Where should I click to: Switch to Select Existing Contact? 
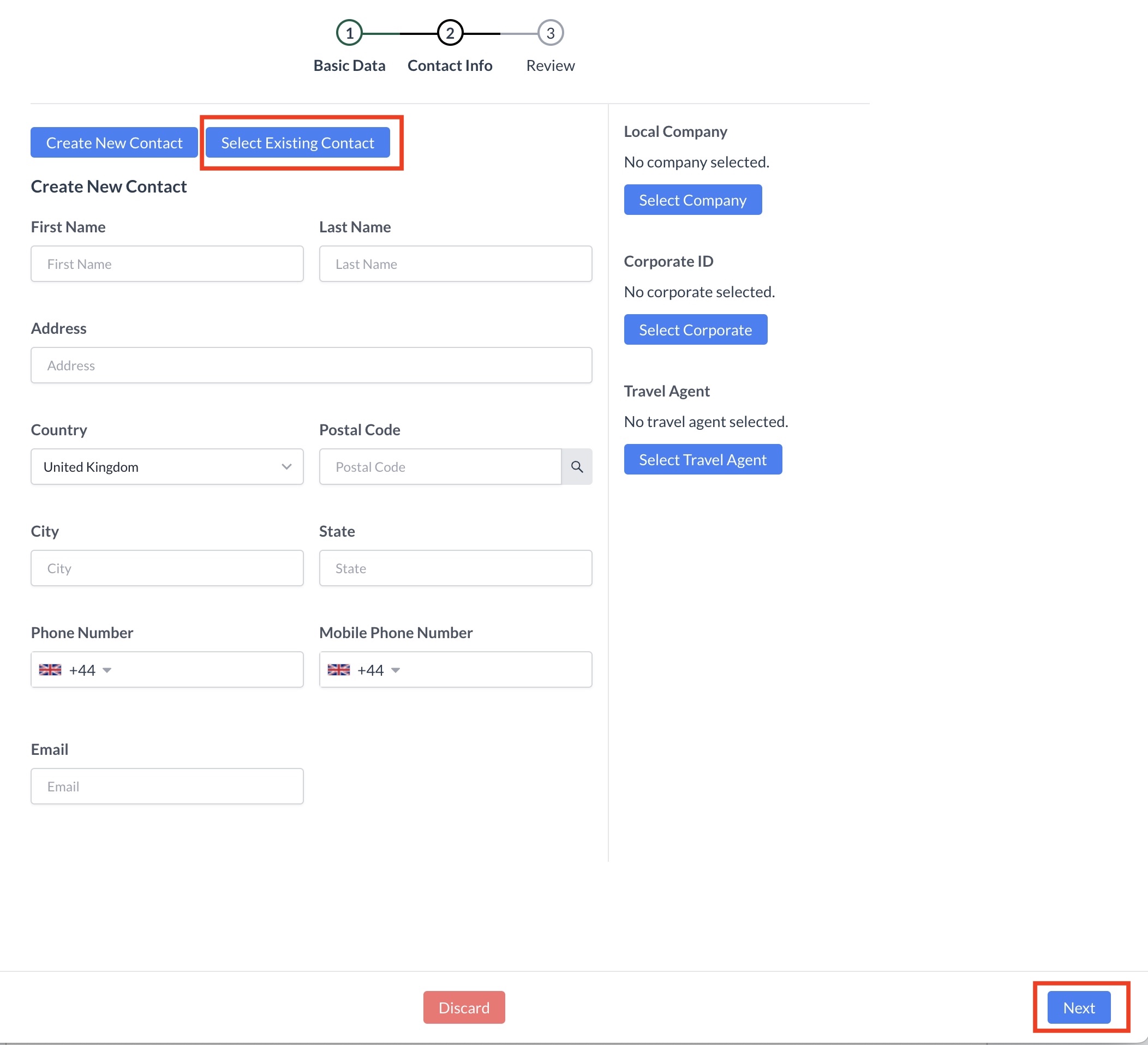pos(297,142)
